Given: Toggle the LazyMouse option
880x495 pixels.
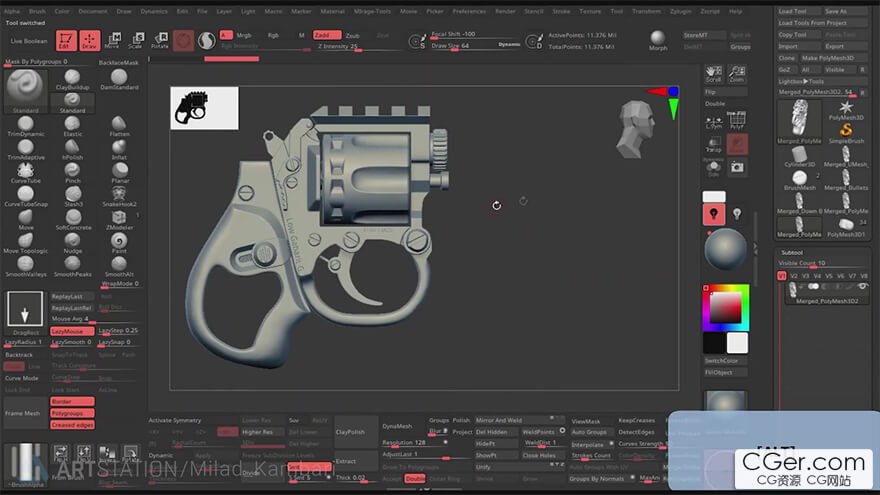Looking at the screenshot, I should [x=68, y=330].
